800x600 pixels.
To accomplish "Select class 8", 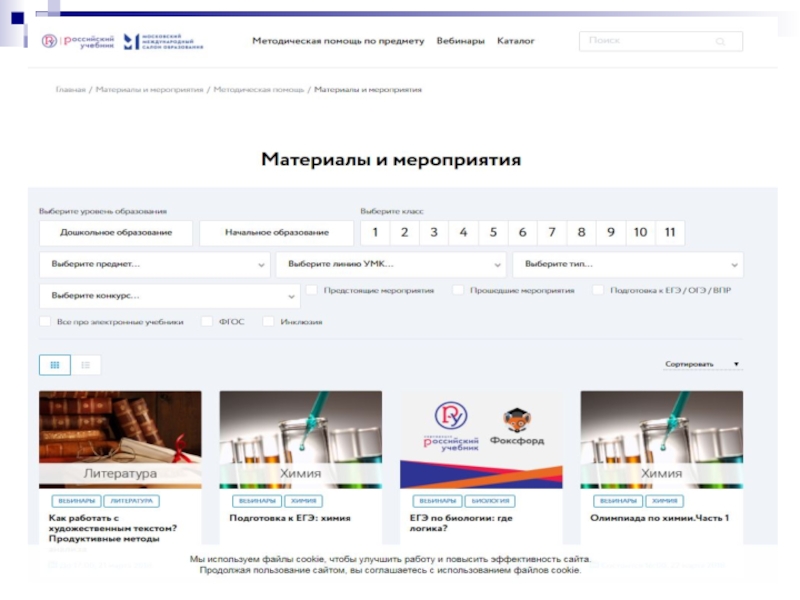I will (581, 233).
